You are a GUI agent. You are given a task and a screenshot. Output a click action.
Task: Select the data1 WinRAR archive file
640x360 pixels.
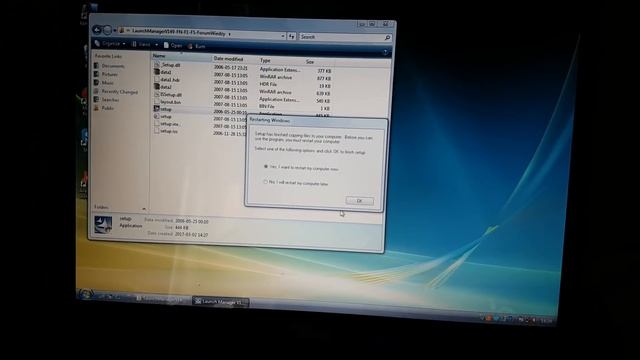163,72
